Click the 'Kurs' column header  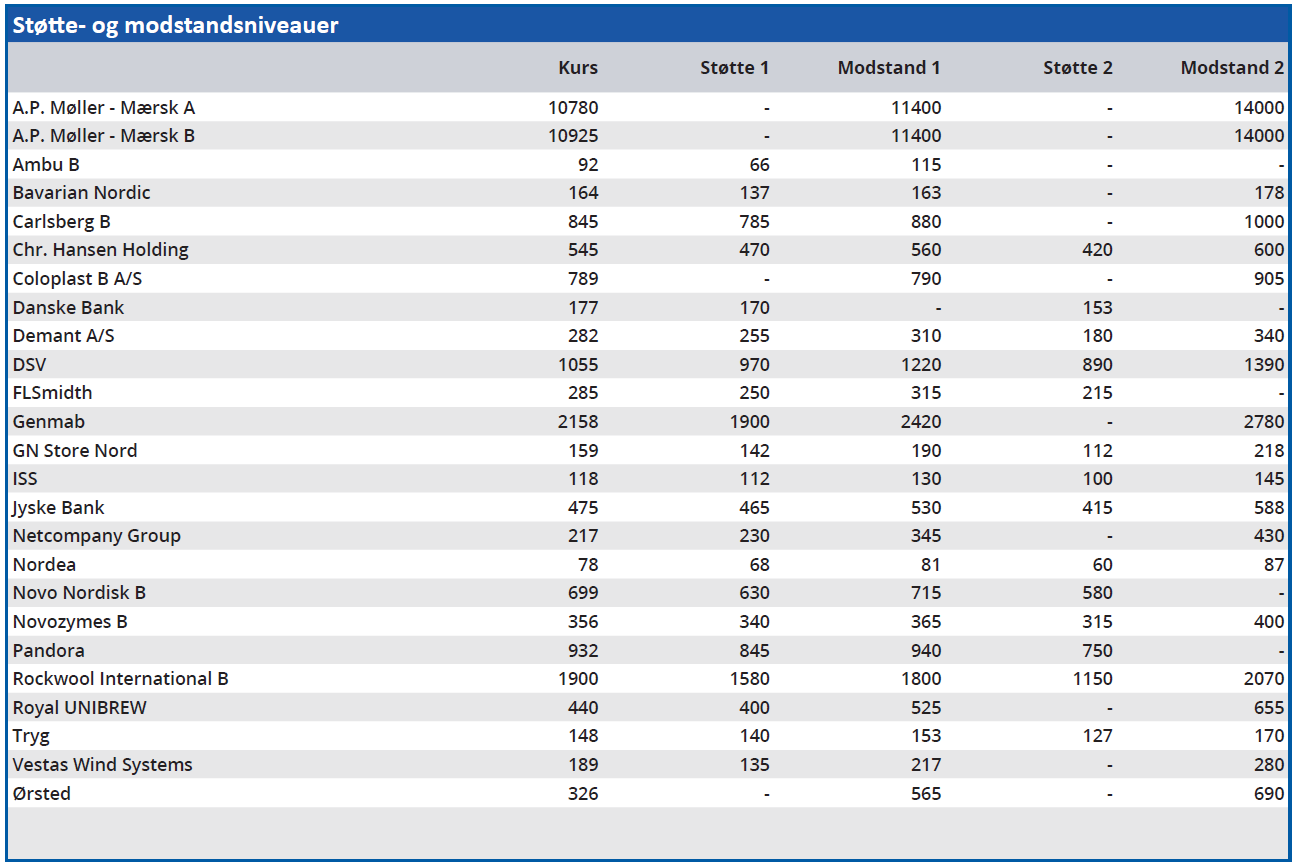click(578, 68)
